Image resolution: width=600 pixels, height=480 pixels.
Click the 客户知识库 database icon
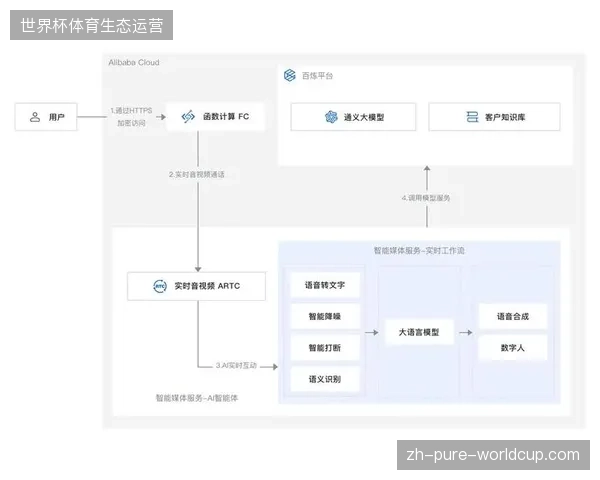472,117
